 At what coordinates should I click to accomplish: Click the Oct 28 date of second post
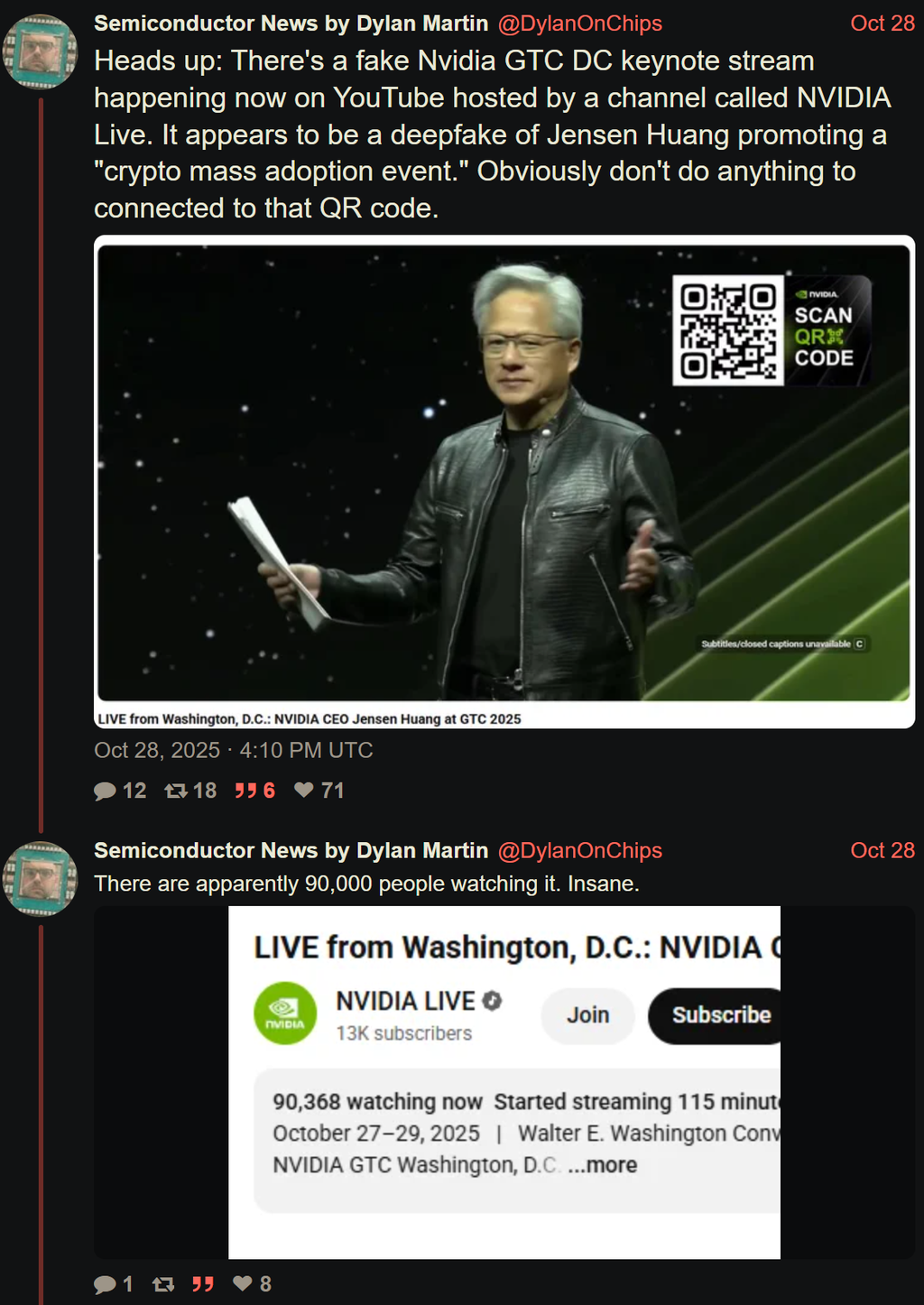point(882,850)
